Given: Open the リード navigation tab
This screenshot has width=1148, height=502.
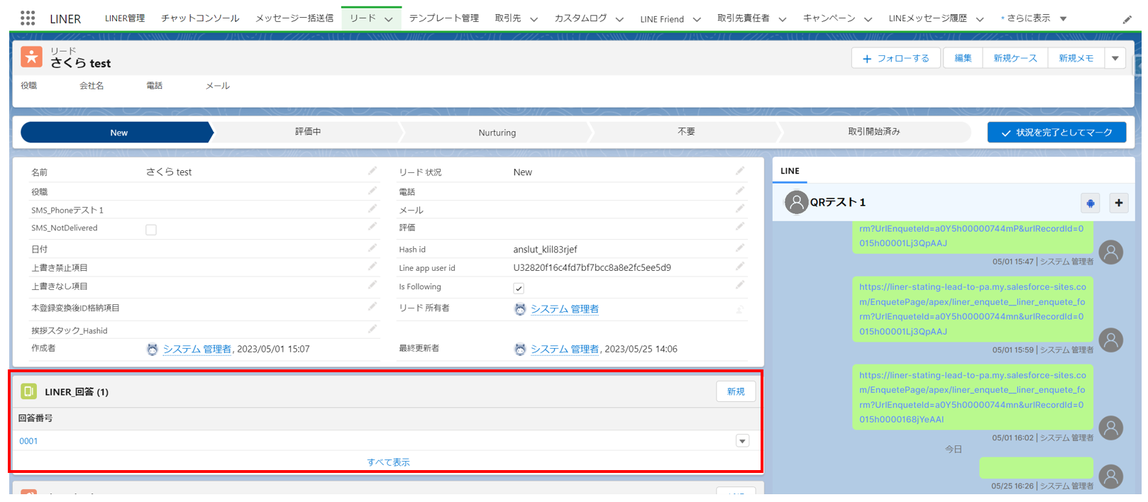Looking at the screenshot, I should point(363,19).
